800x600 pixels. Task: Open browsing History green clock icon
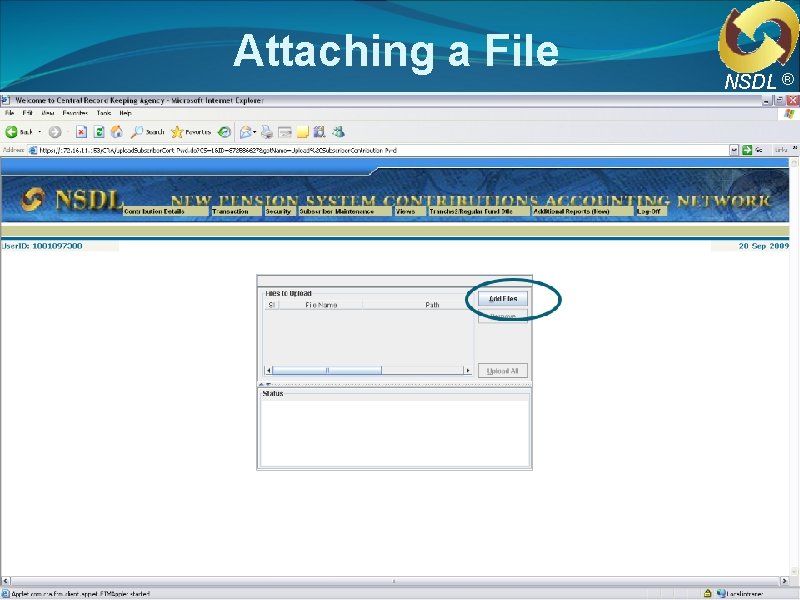(x=224, y=132)
